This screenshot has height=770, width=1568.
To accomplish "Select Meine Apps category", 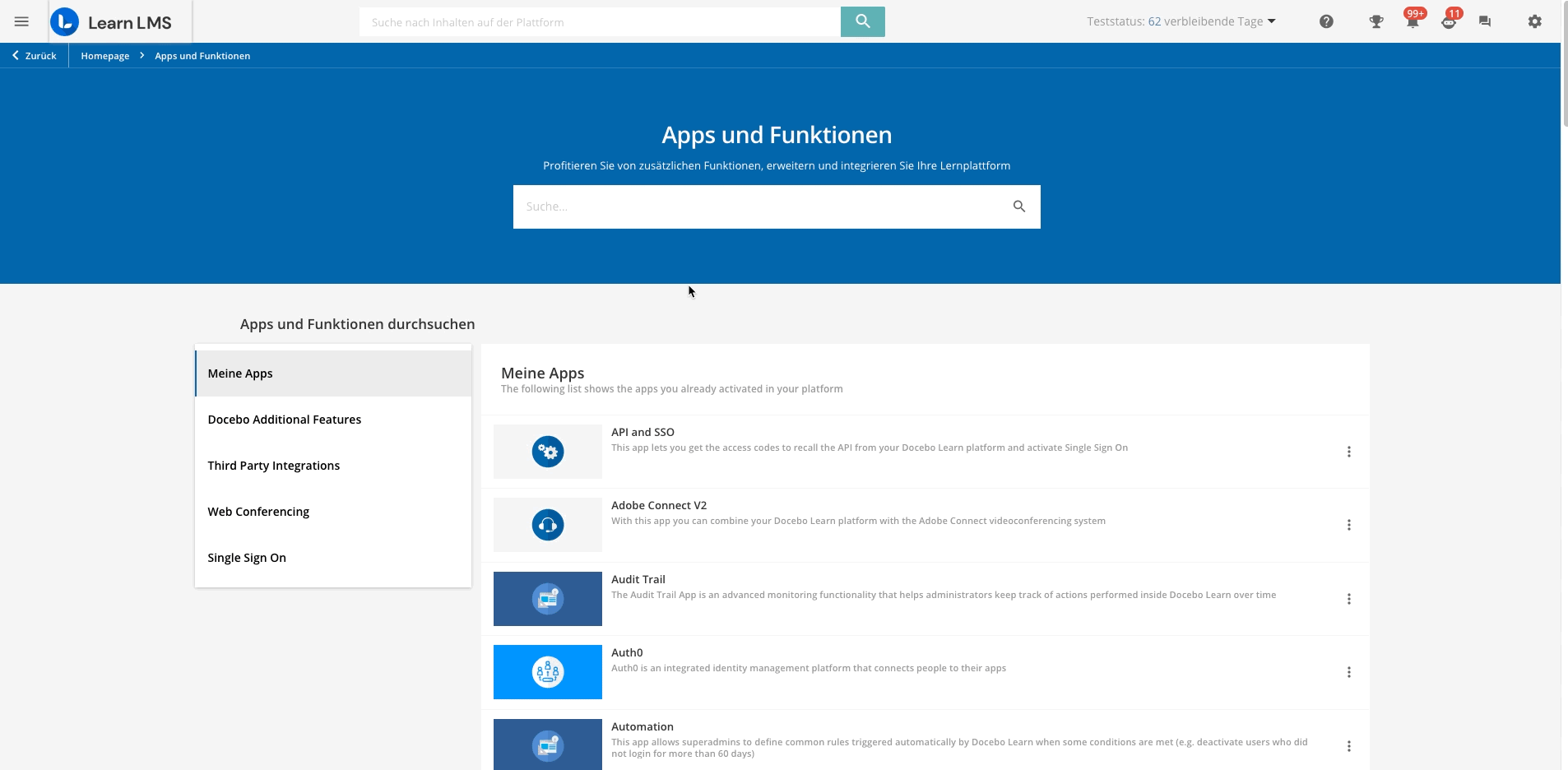I will pyautogui.click(x=333, y=373).
